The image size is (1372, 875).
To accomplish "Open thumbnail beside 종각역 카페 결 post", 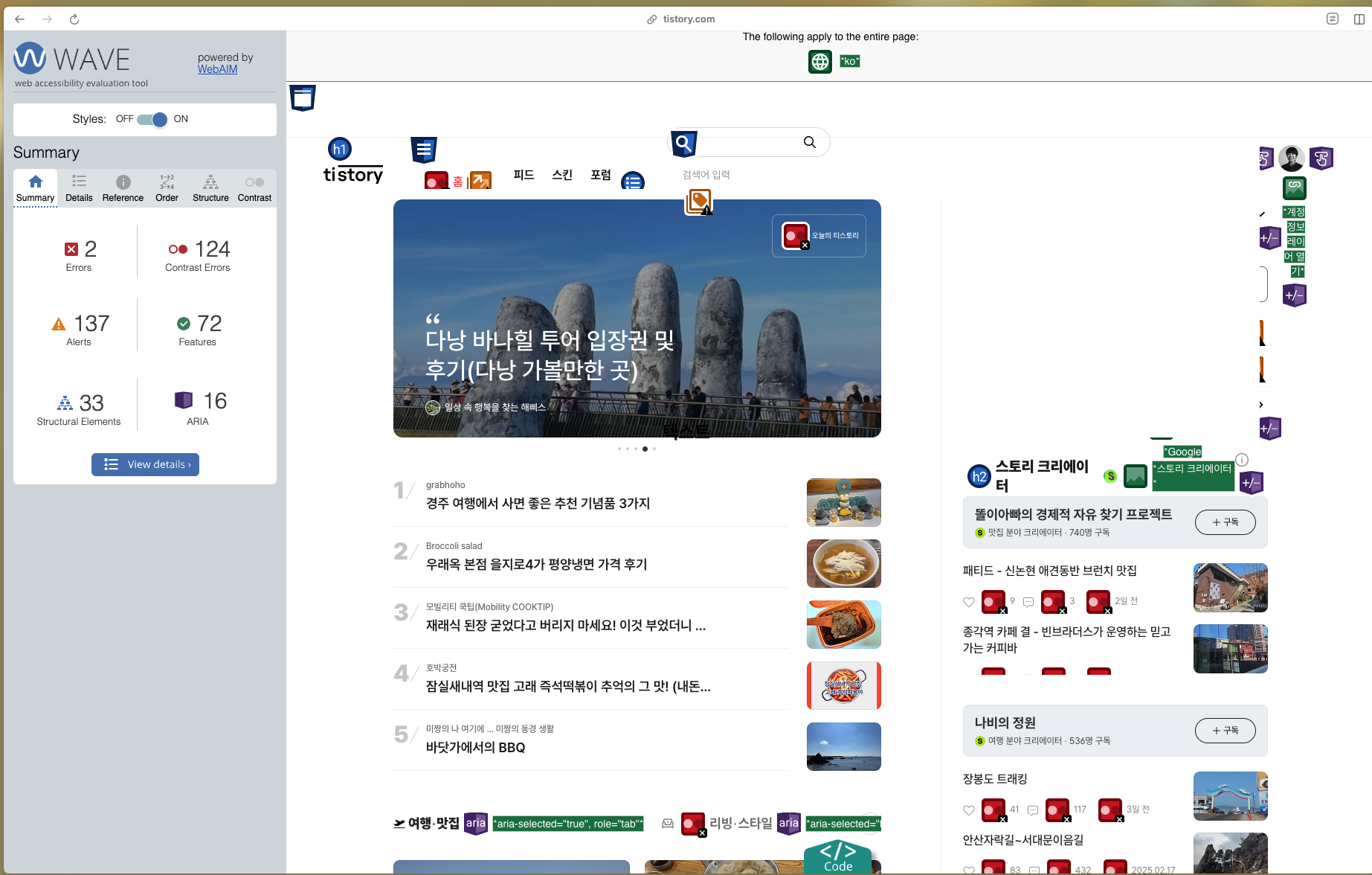I will point(1231,649).
